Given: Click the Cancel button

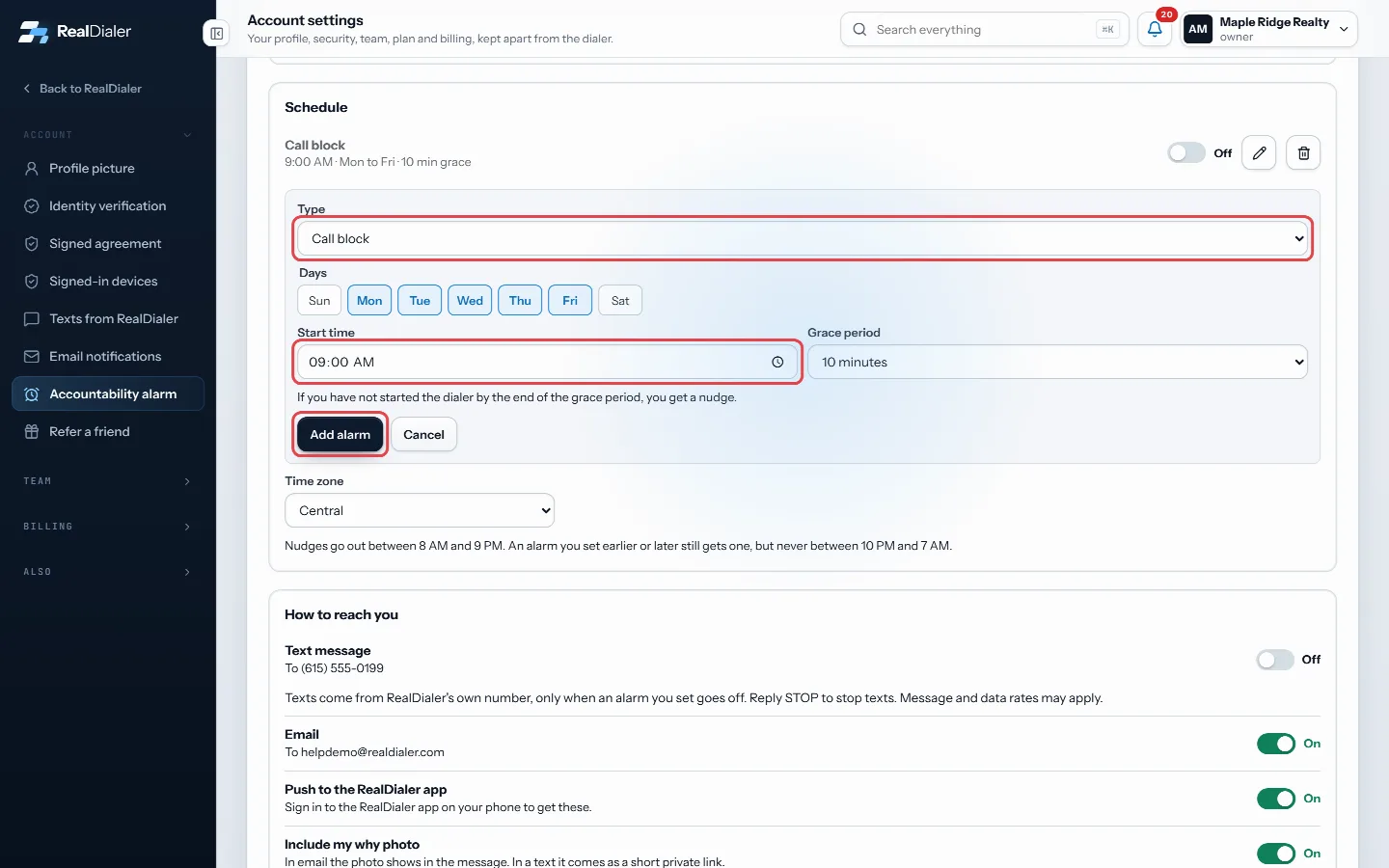Looking at the screenshot, I should tap(423, 434).
